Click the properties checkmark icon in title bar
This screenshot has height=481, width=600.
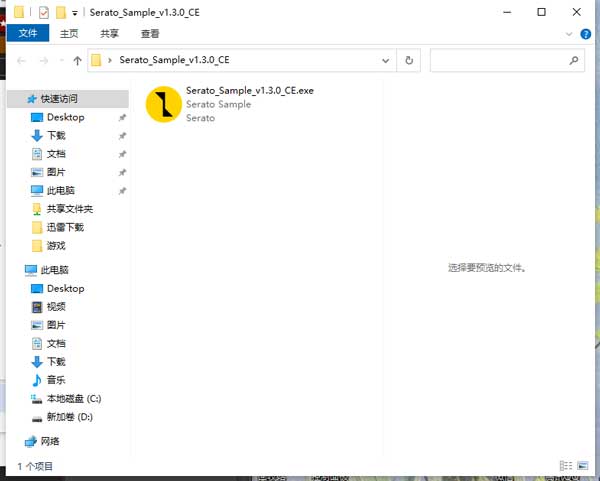pos(44,13)
